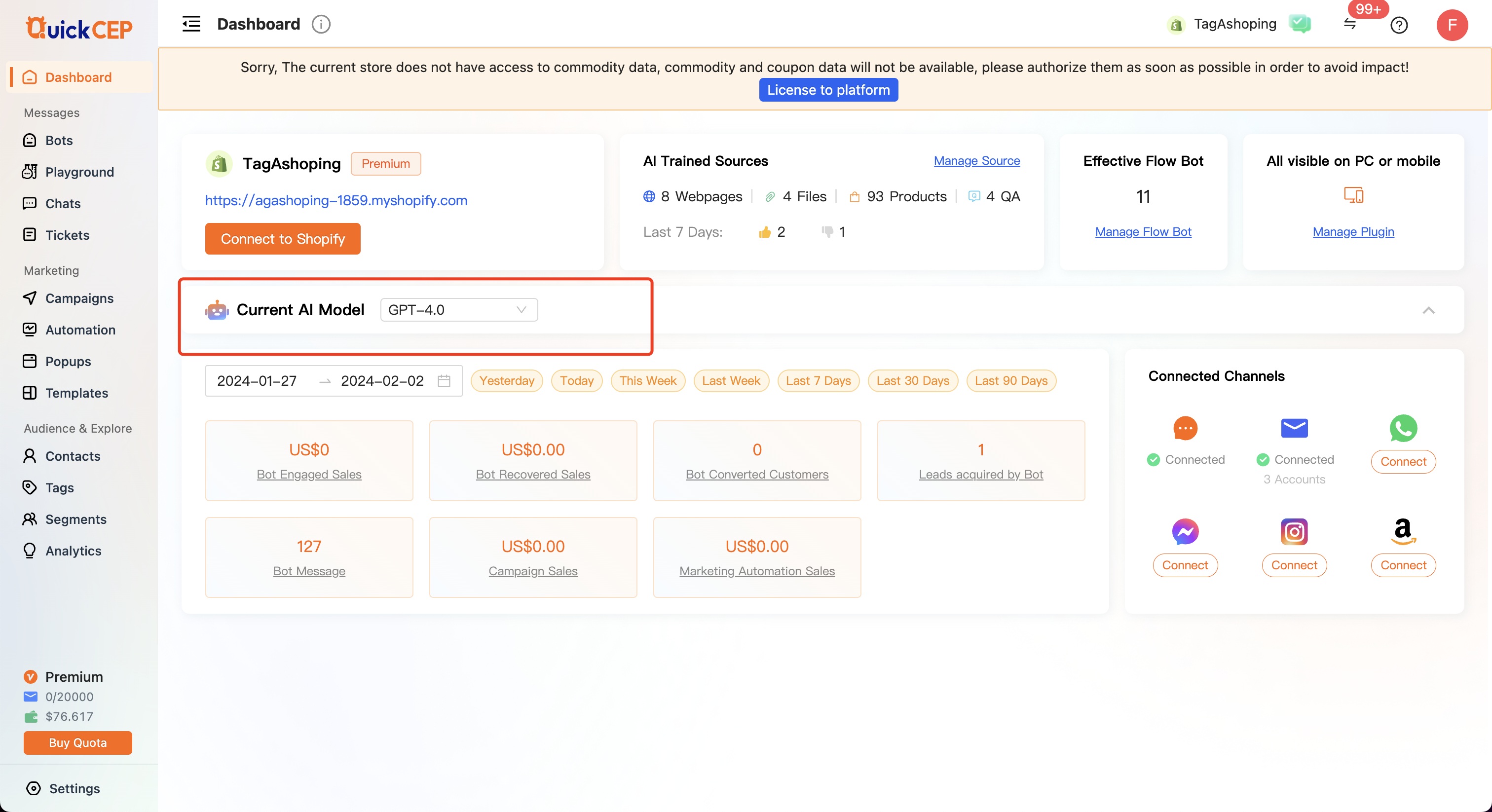Select the Last 90 Days date filter
This screenshot has width=1492, height=812.
pyautogui.click(x=1010, y=380)
